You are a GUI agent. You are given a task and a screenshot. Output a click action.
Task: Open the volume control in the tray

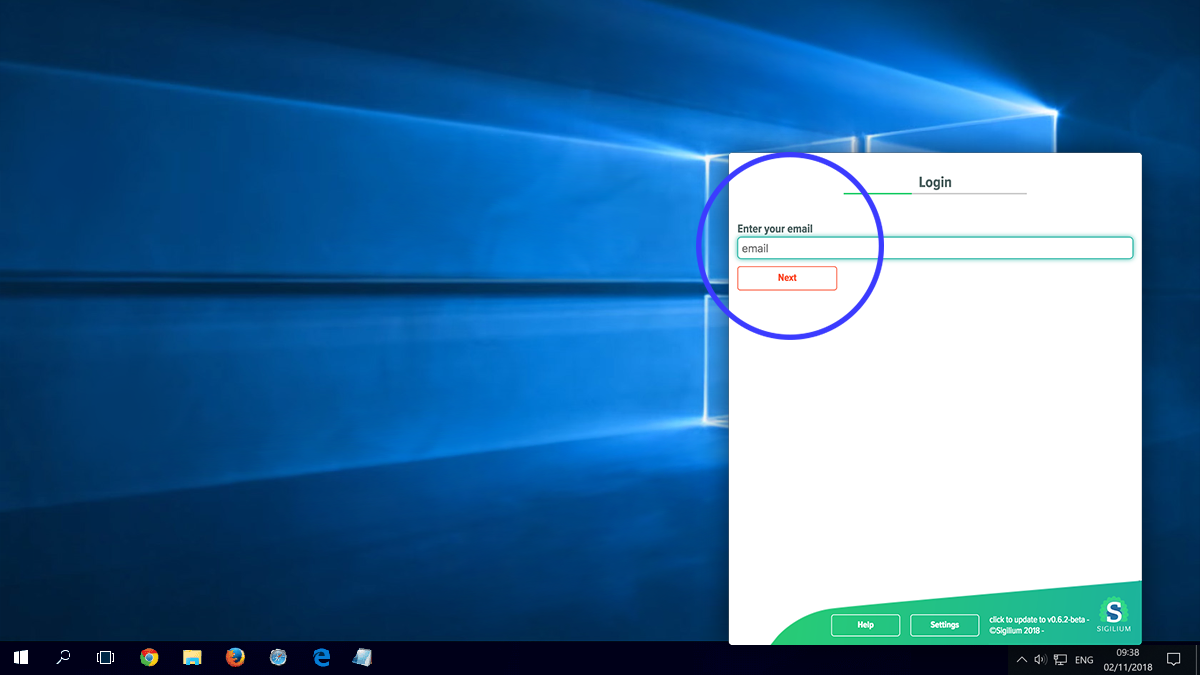1040,660
